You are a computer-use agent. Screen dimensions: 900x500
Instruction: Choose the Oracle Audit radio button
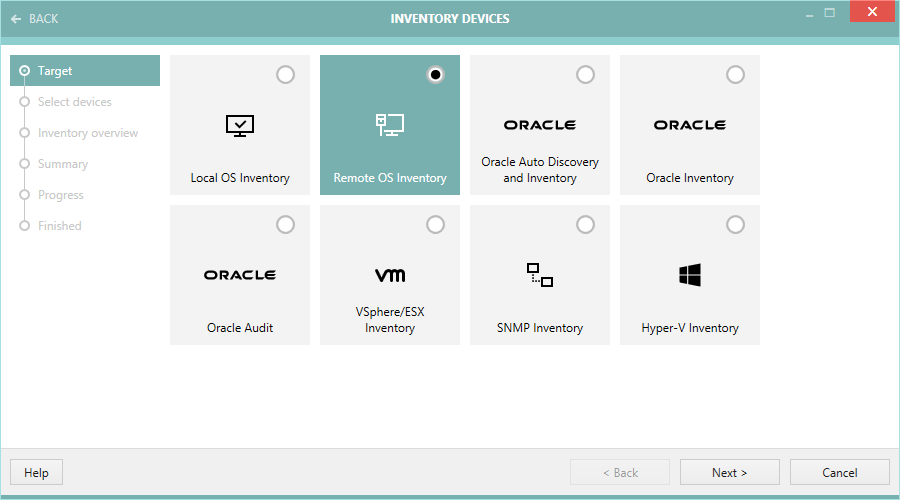pyautogui.click(x=285, y=225)
